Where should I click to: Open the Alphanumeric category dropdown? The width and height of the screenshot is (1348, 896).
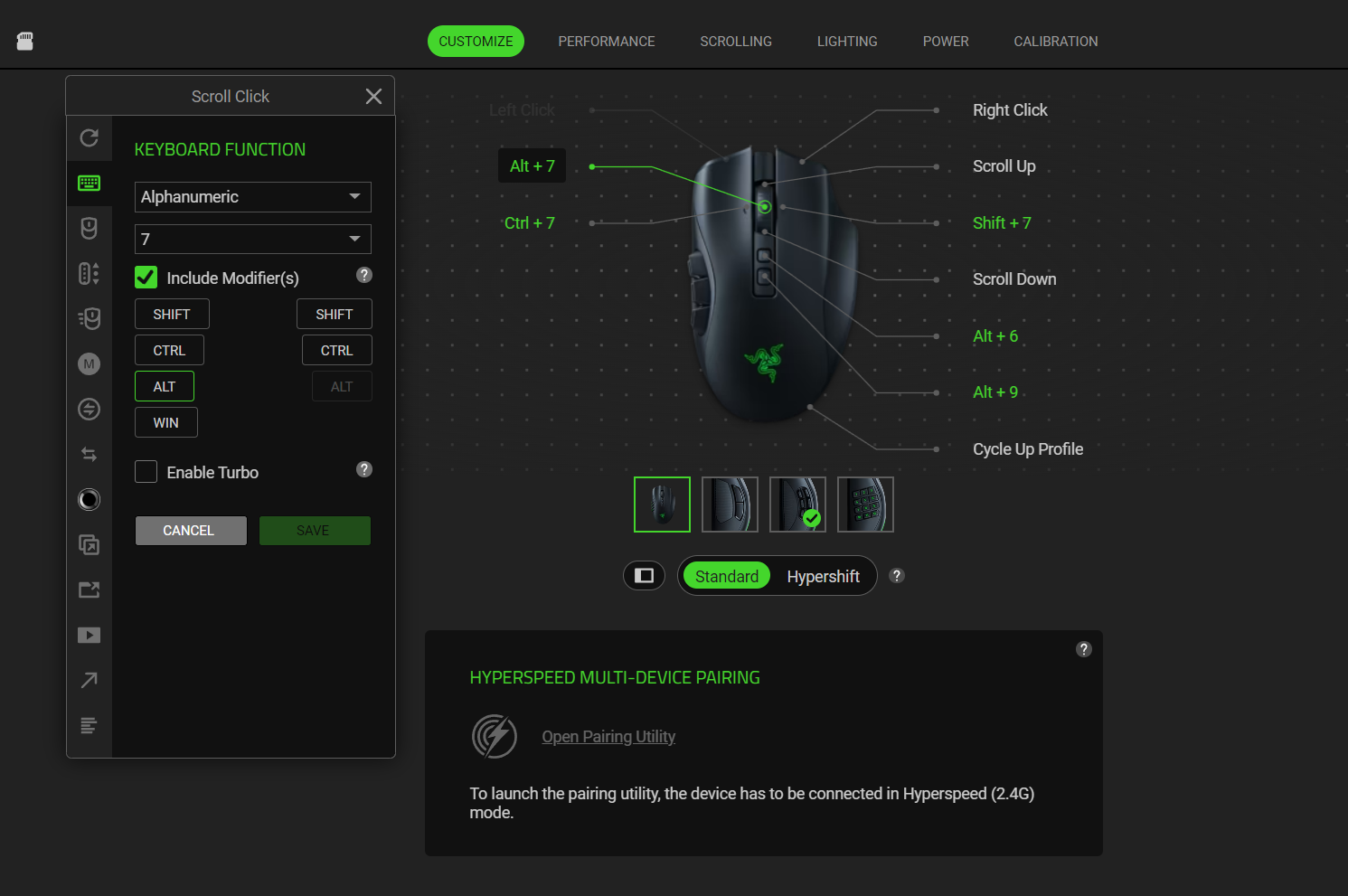coord(253,197)
